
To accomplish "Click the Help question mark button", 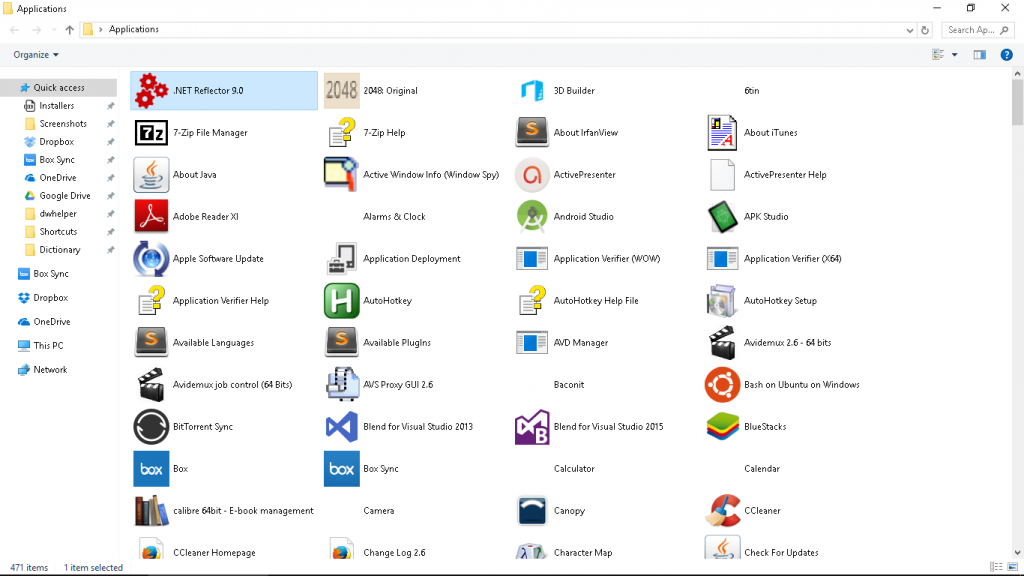I will 1006,55.
